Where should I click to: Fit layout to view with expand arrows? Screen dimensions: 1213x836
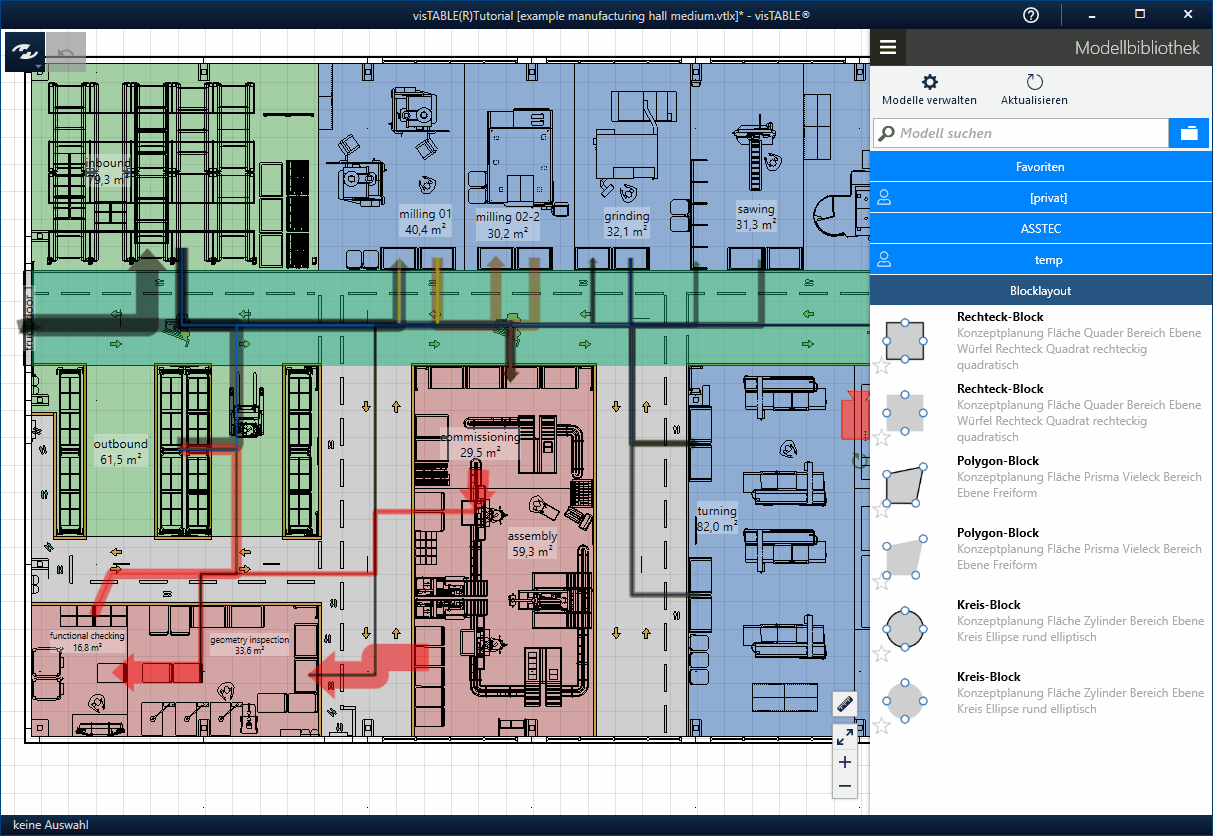[x=845, y=737]
